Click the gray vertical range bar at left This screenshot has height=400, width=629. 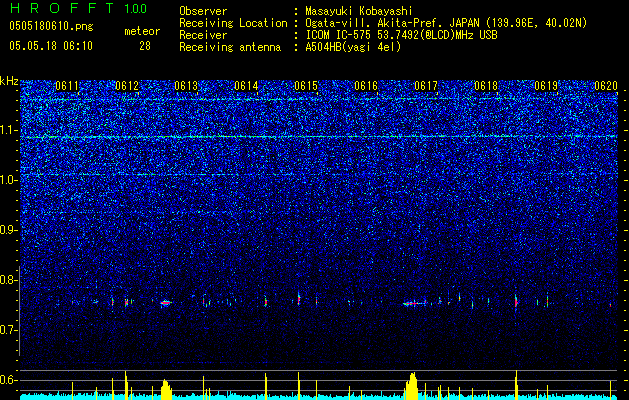pos(19,311)
